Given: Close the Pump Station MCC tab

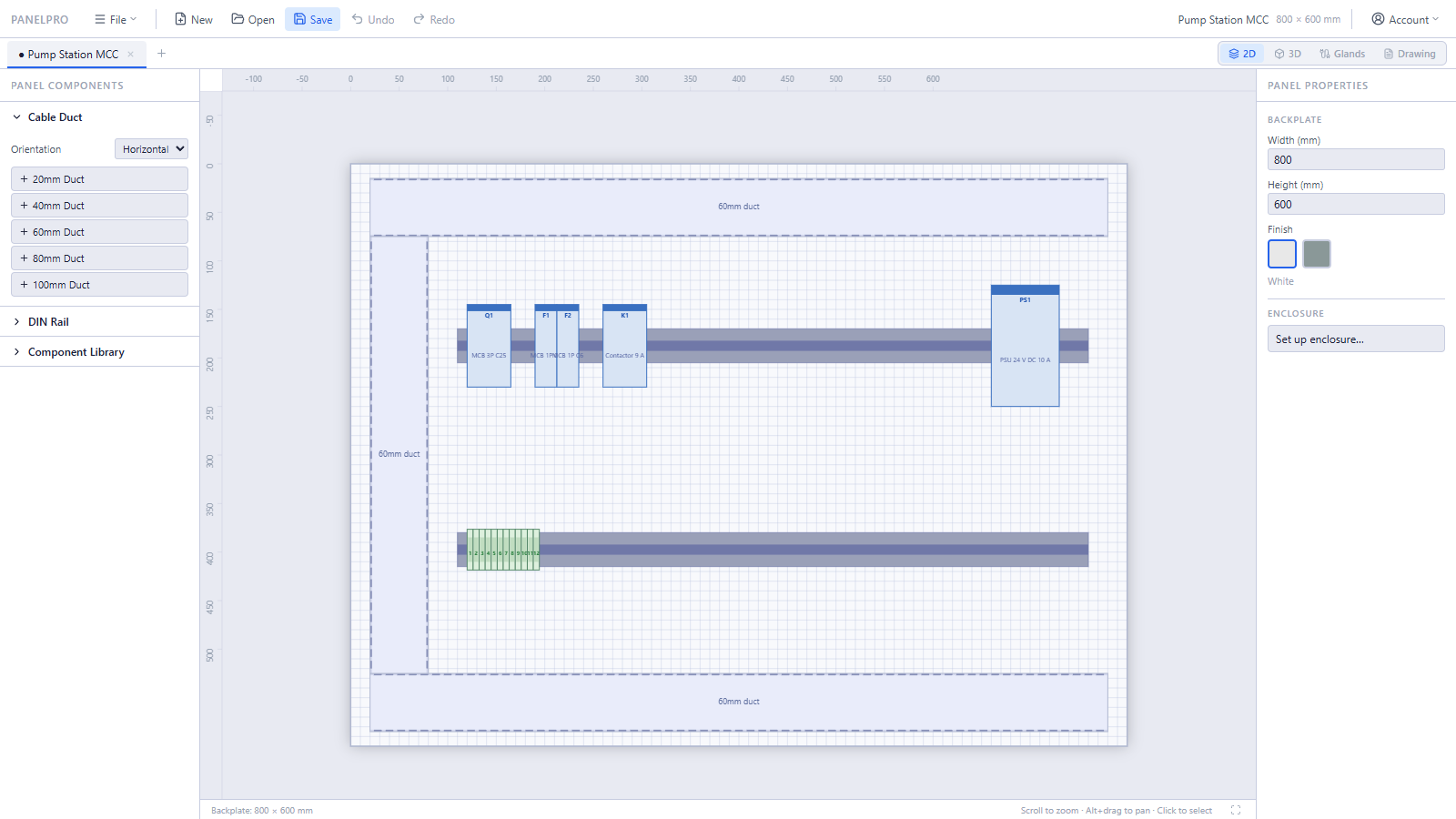Looking at the screenshot, I should tap(131, 55).
